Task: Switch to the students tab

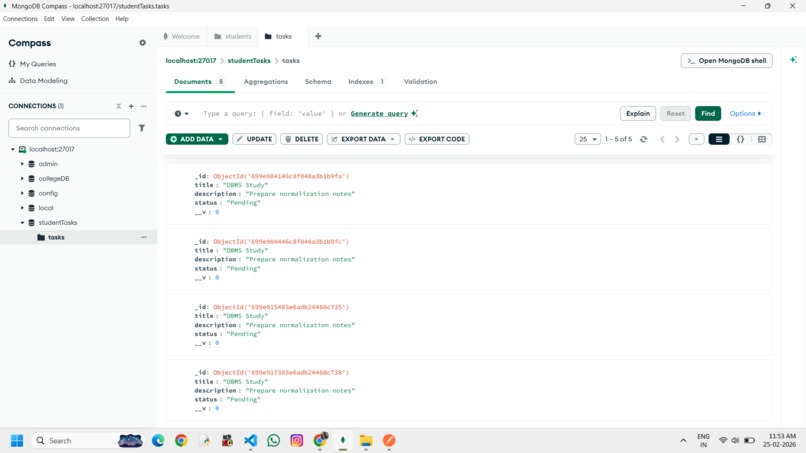Action: (232, 36)
